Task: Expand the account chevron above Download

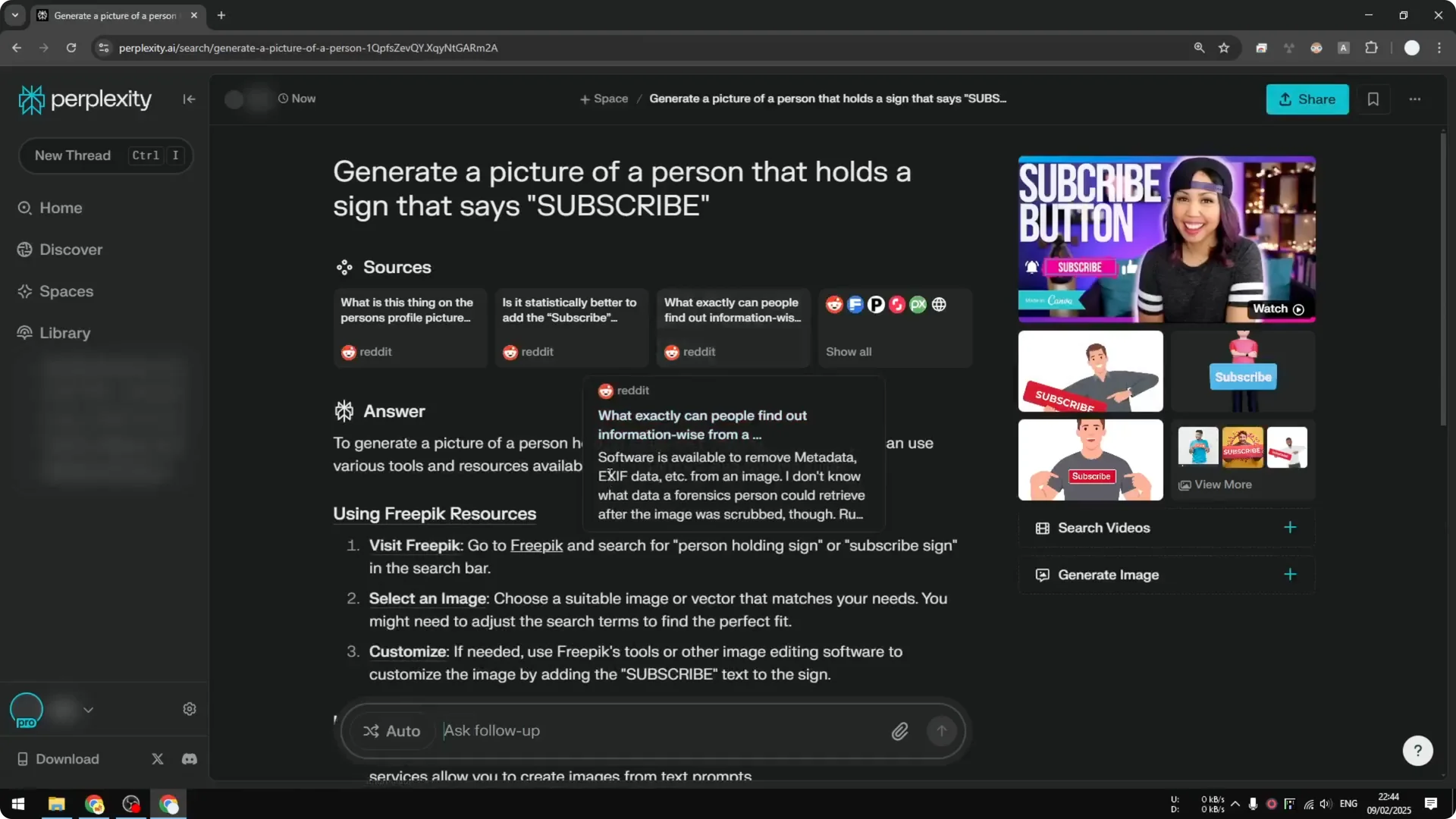Action: [x=88, y=709]
